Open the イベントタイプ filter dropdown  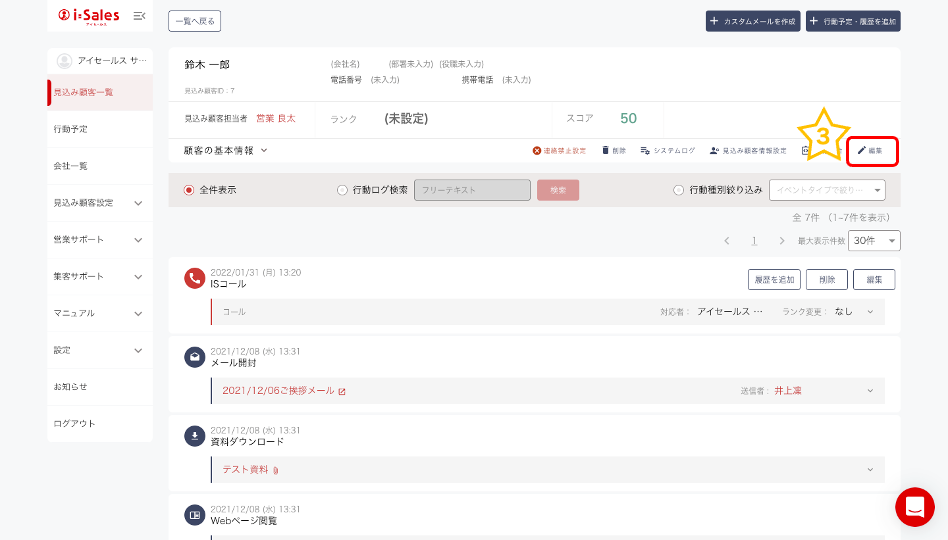830,190
